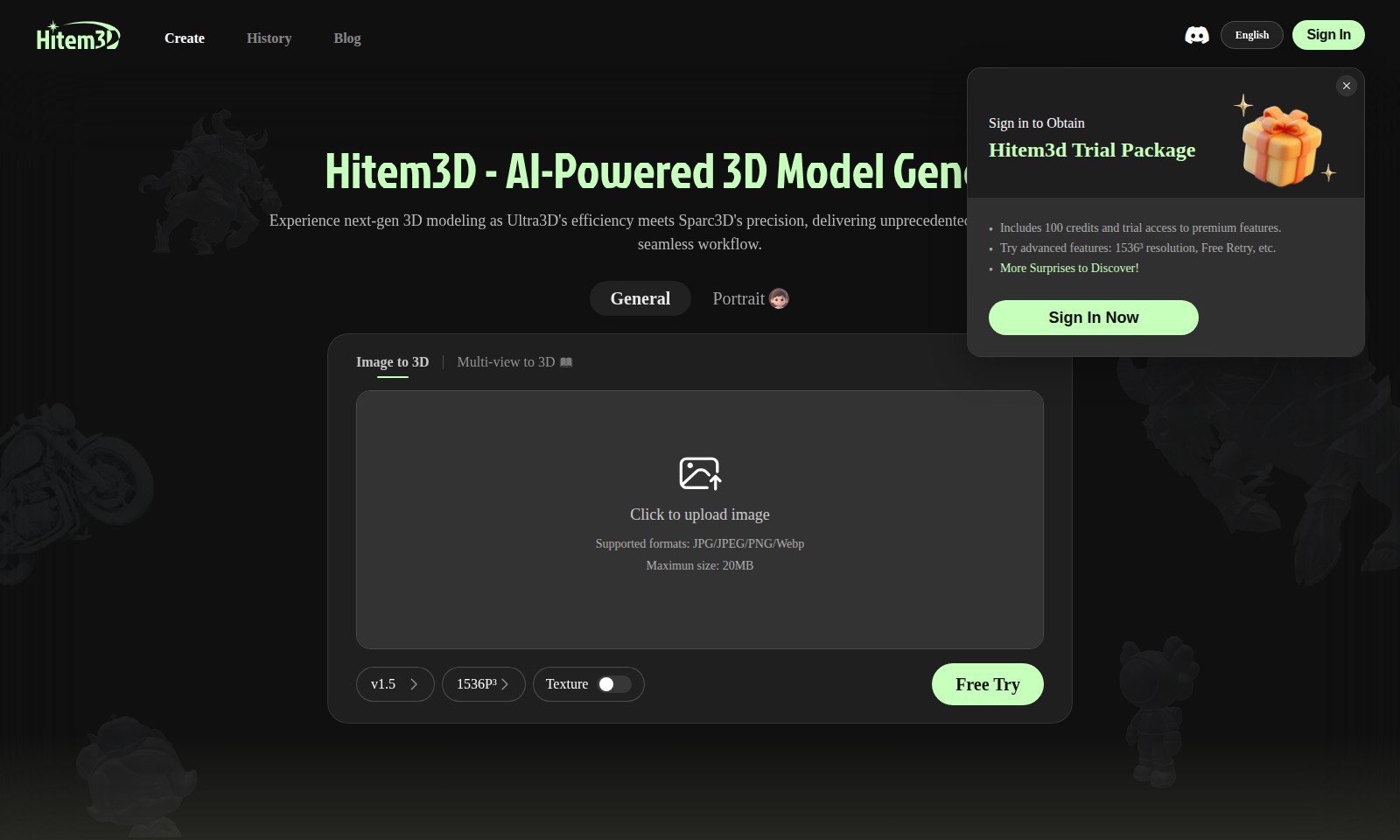
Task: Click Sign In Now in the popup
Action: click(1093, 317)
